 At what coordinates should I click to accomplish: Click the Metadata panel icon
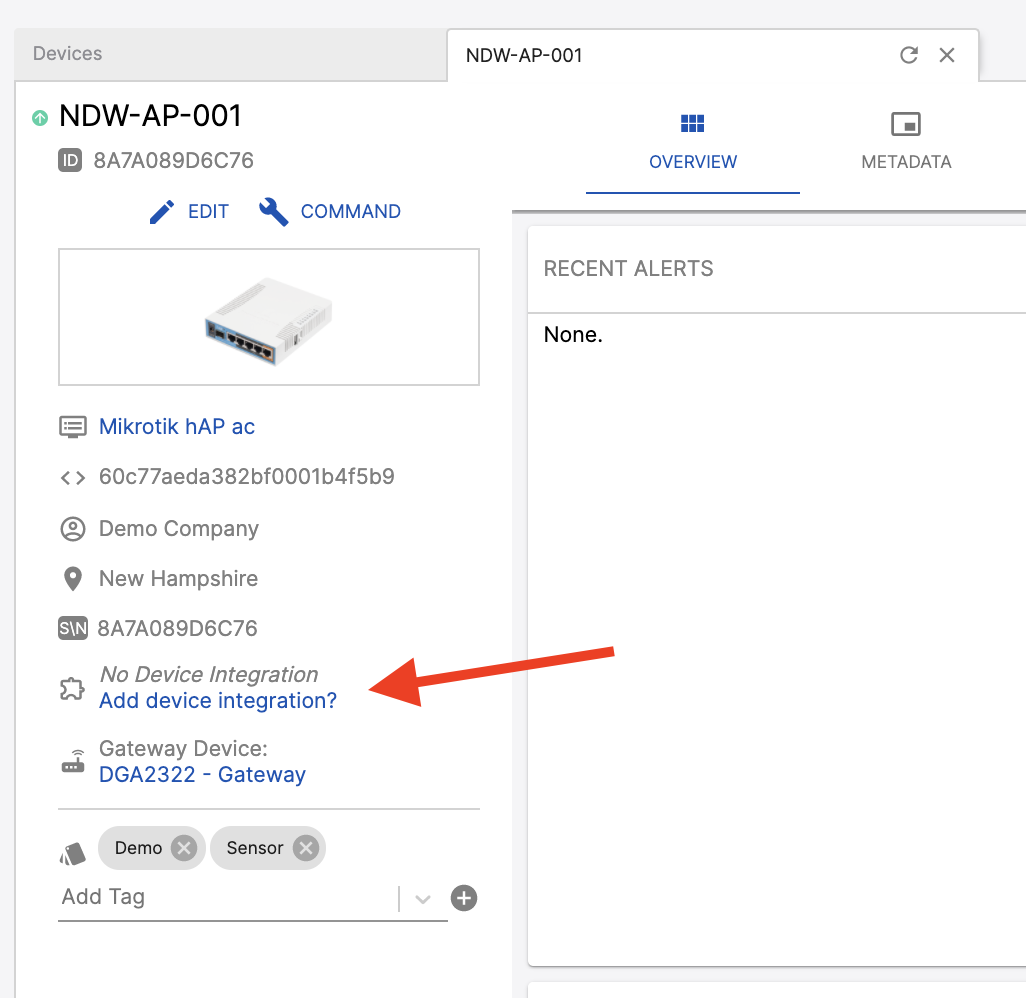point(906,124)
